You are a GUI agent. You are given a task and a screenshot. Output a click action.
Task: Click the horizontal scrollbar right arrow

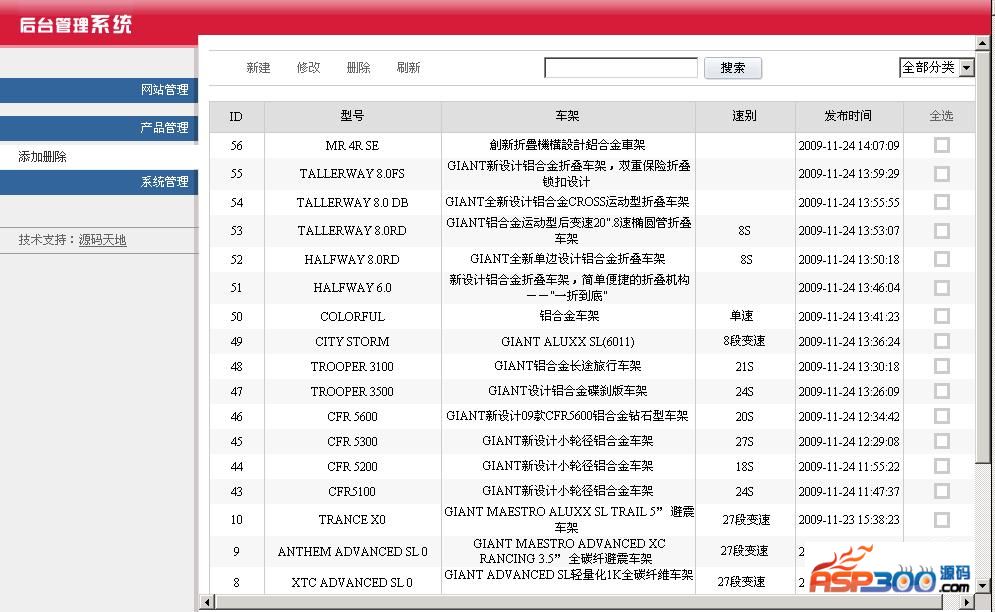967,601
